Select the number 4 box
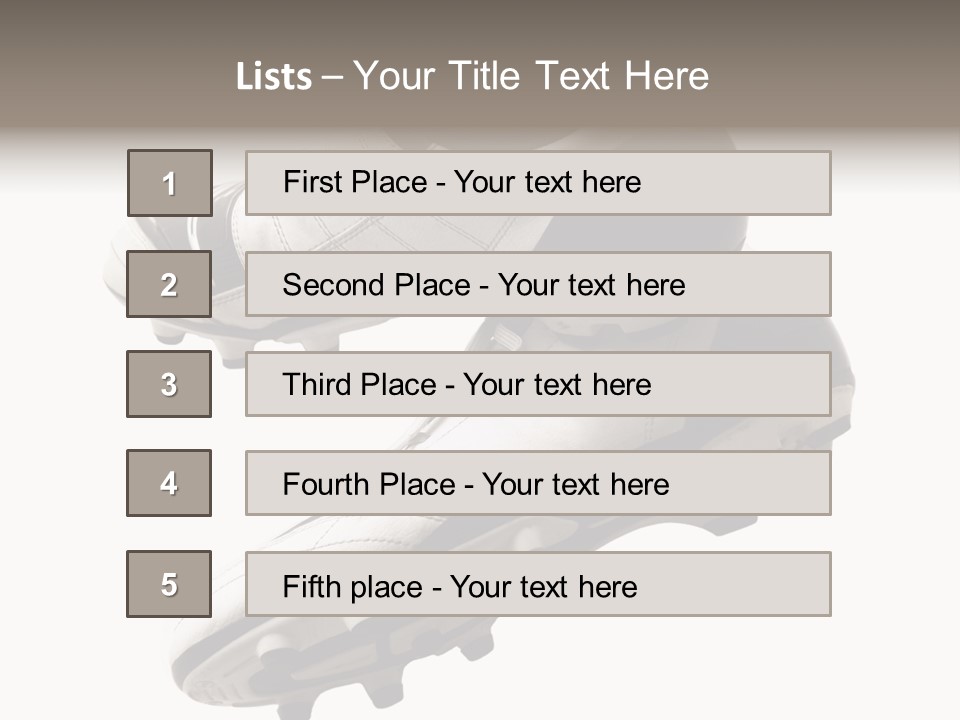The height and width of the screenshot is (720, 960). tap(169, 483)
